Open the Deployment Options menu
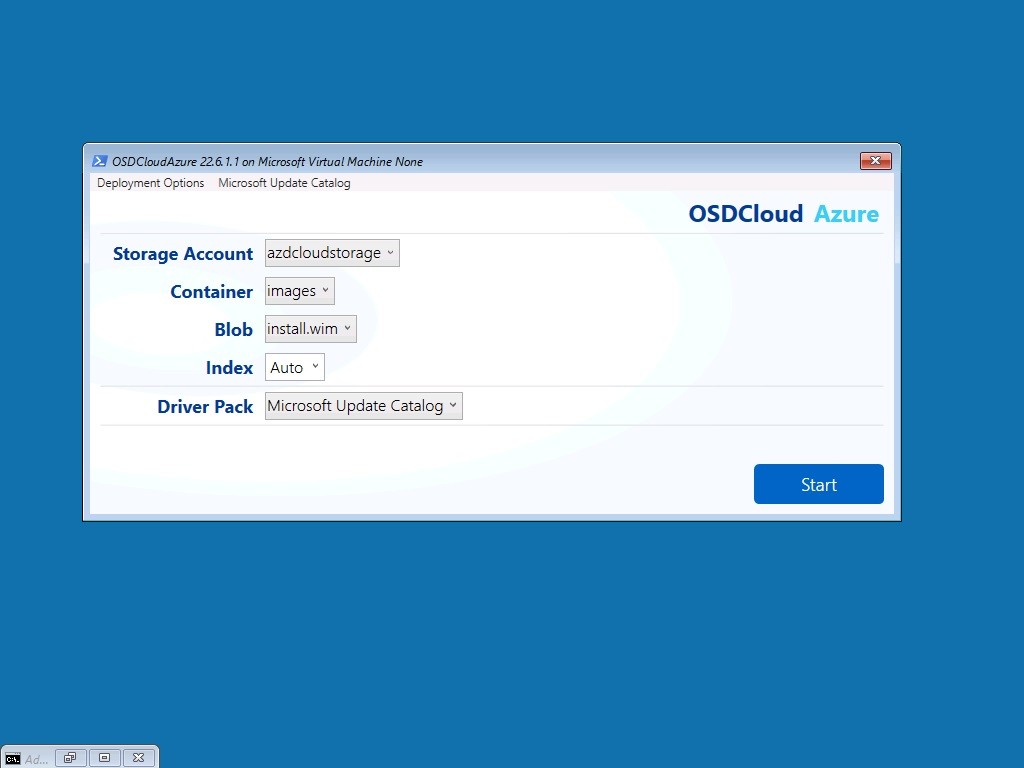Image resolution: width=1024 pixels, height=768 pixels. pos(151,183)
